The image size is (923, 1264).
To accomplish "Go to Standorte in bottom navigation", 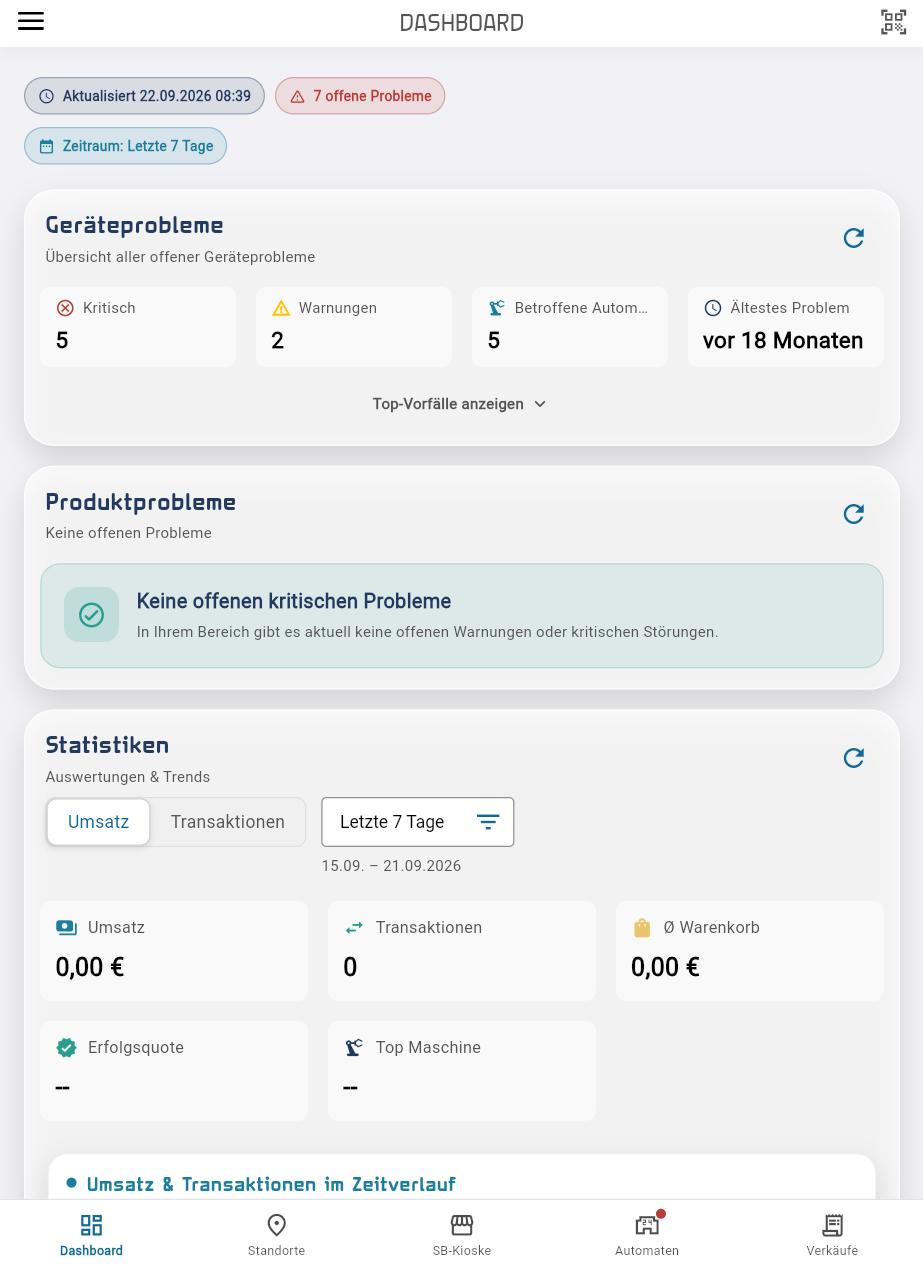I will (x=276, y=1234).
